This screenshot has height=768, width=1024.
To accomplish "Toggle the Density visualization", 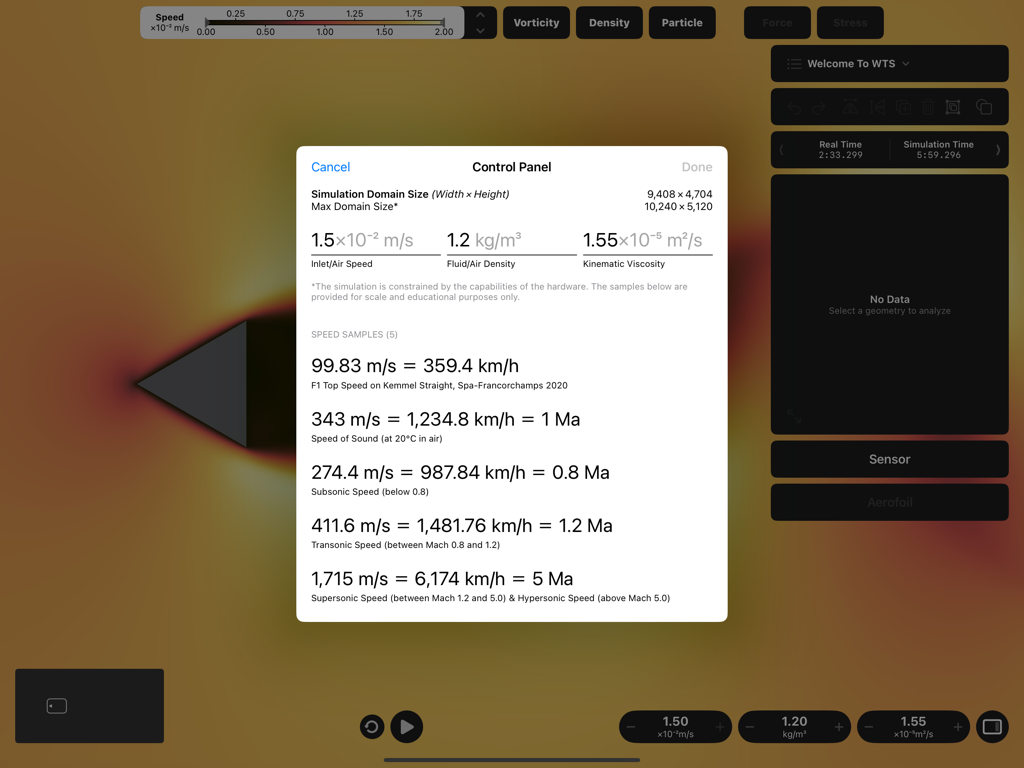I will coord(609,21).
